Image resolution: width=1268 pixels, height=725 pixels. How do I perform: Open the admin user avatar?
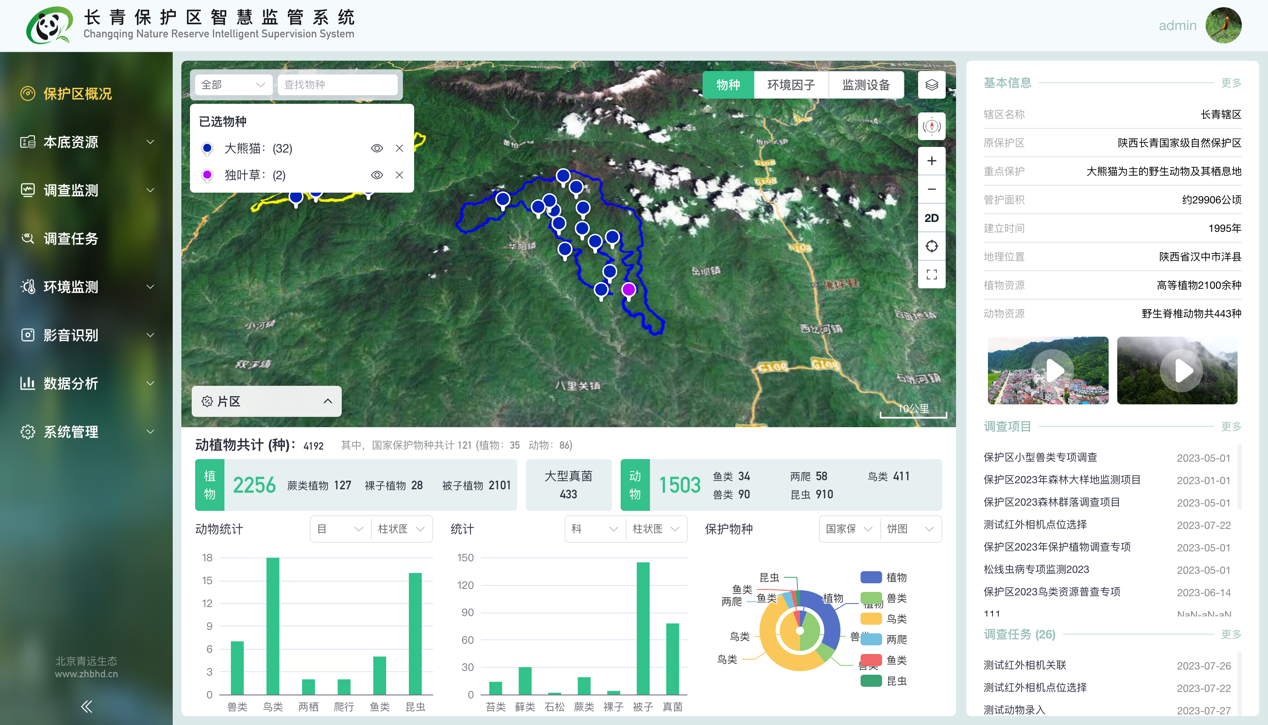point(1224,25)
